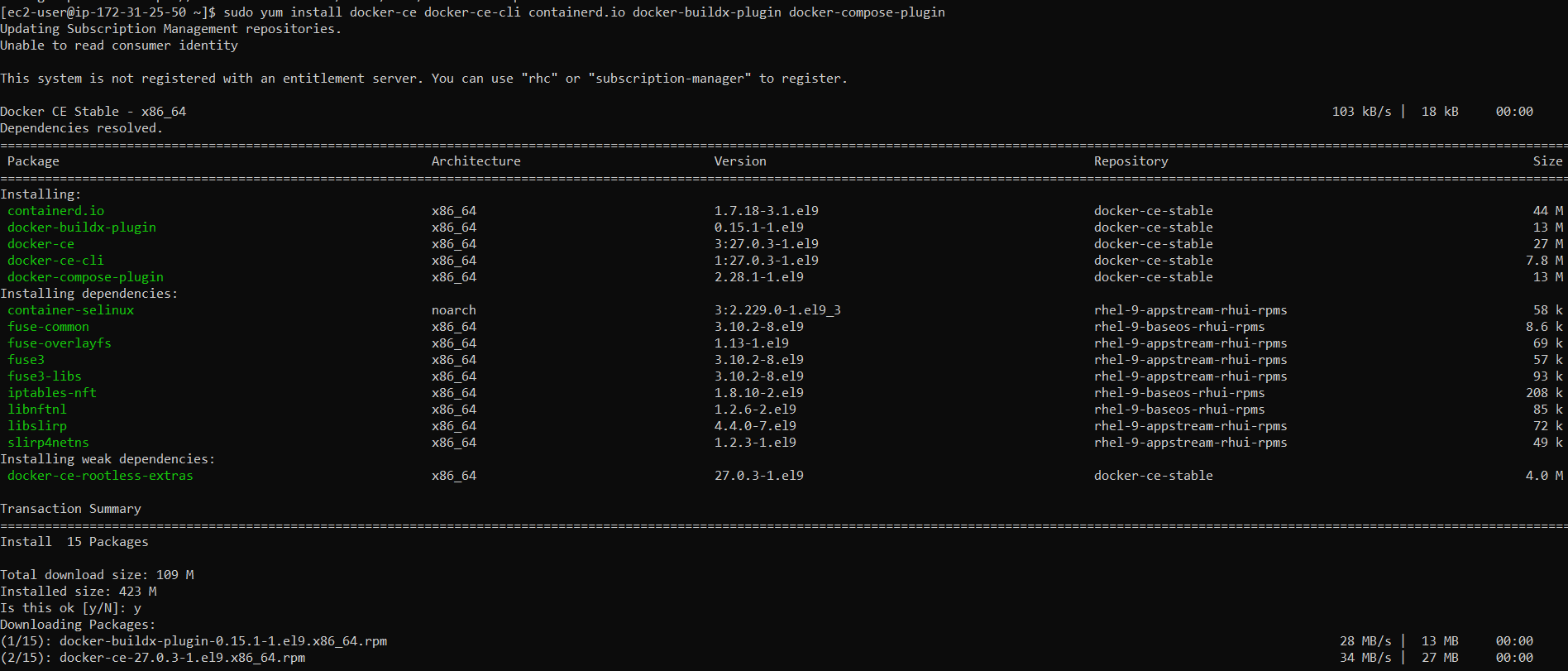Select the docker-buildx-plugin package name in the table
The height and width of the screenshot is (671, 1568).
tap(81, 228)
